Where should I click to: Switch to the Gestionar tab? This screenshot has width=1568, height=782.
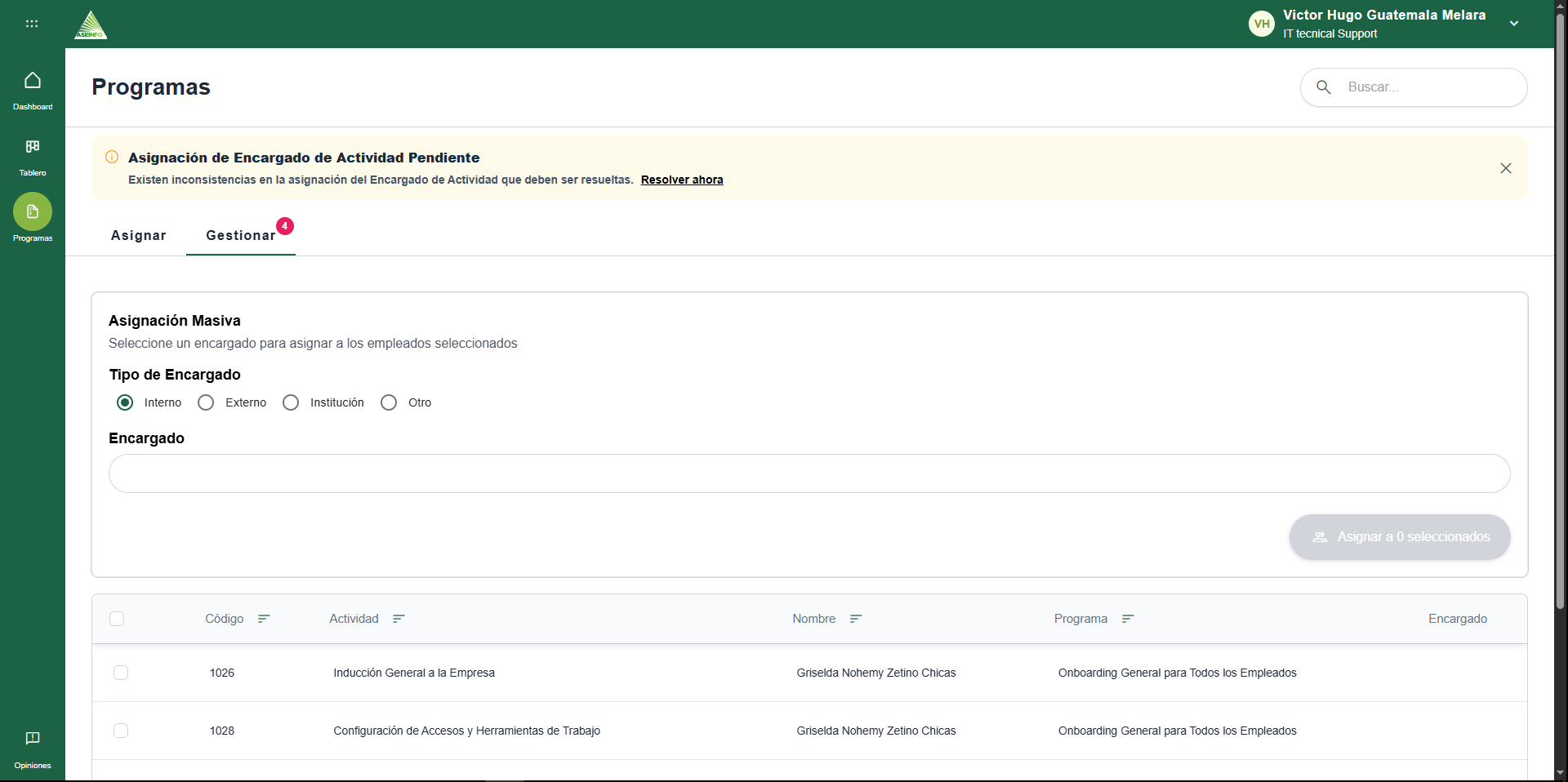(x=241, y=235)
